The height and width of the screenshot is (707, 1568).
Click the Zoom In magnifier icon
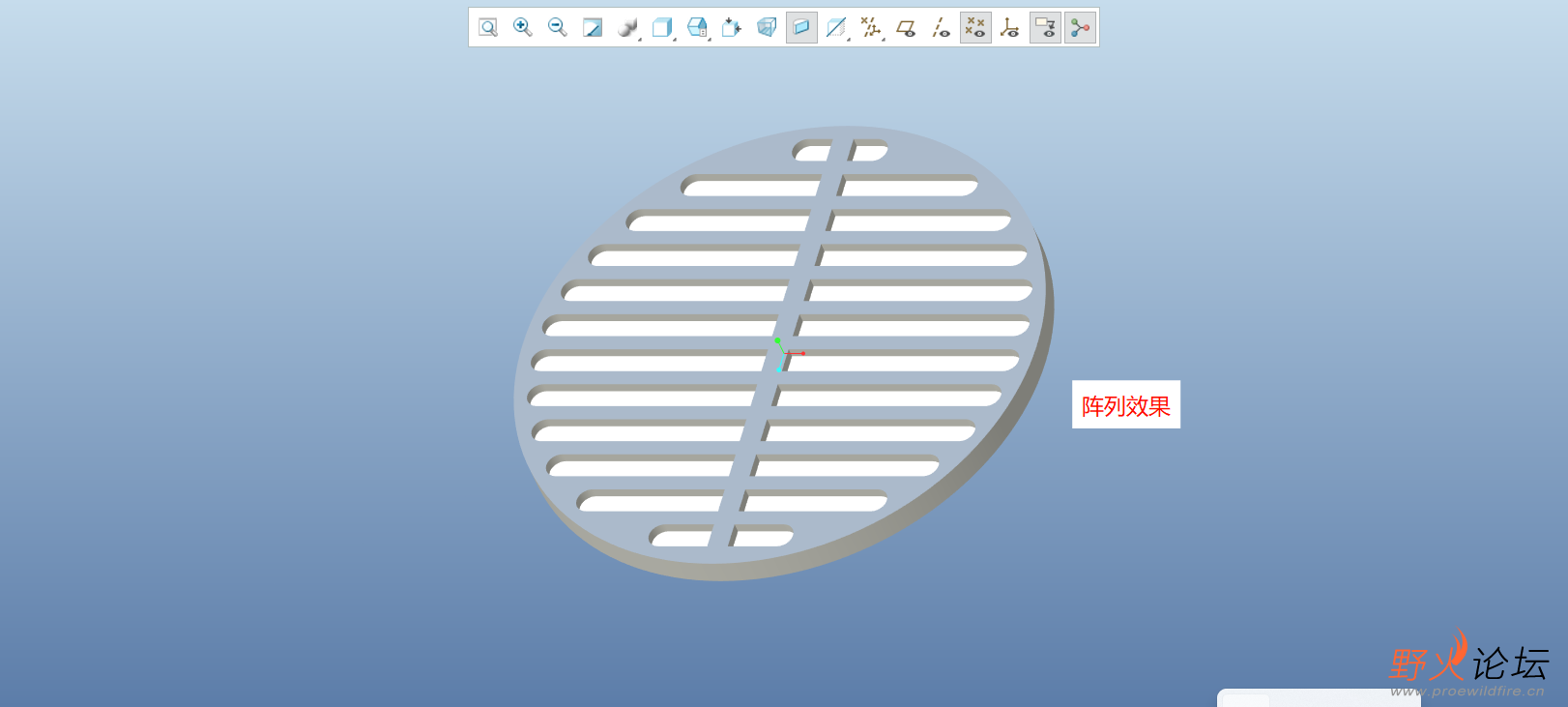(x=523, y=27)
